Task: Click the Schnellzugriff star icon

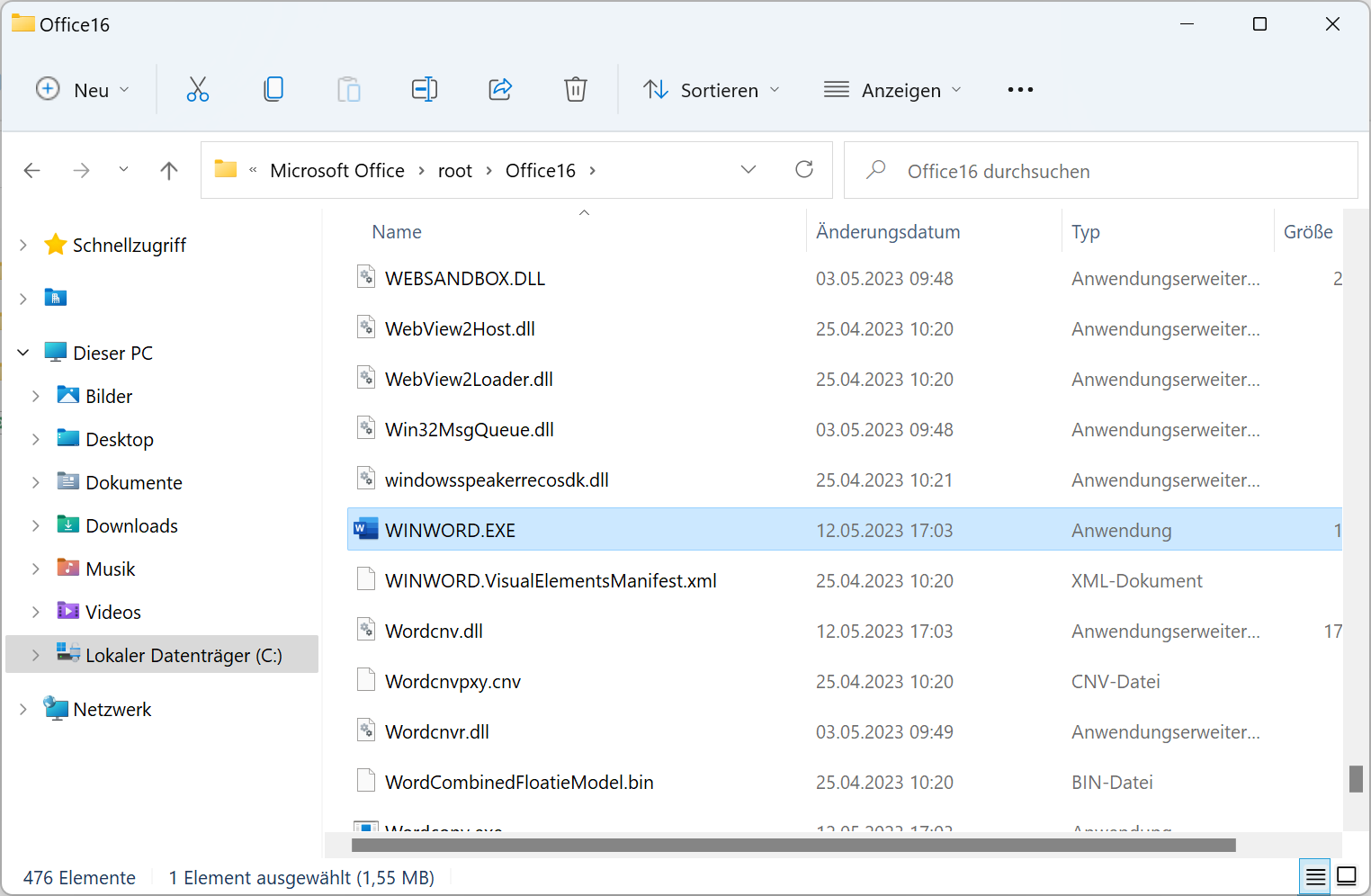Action: 56,245
